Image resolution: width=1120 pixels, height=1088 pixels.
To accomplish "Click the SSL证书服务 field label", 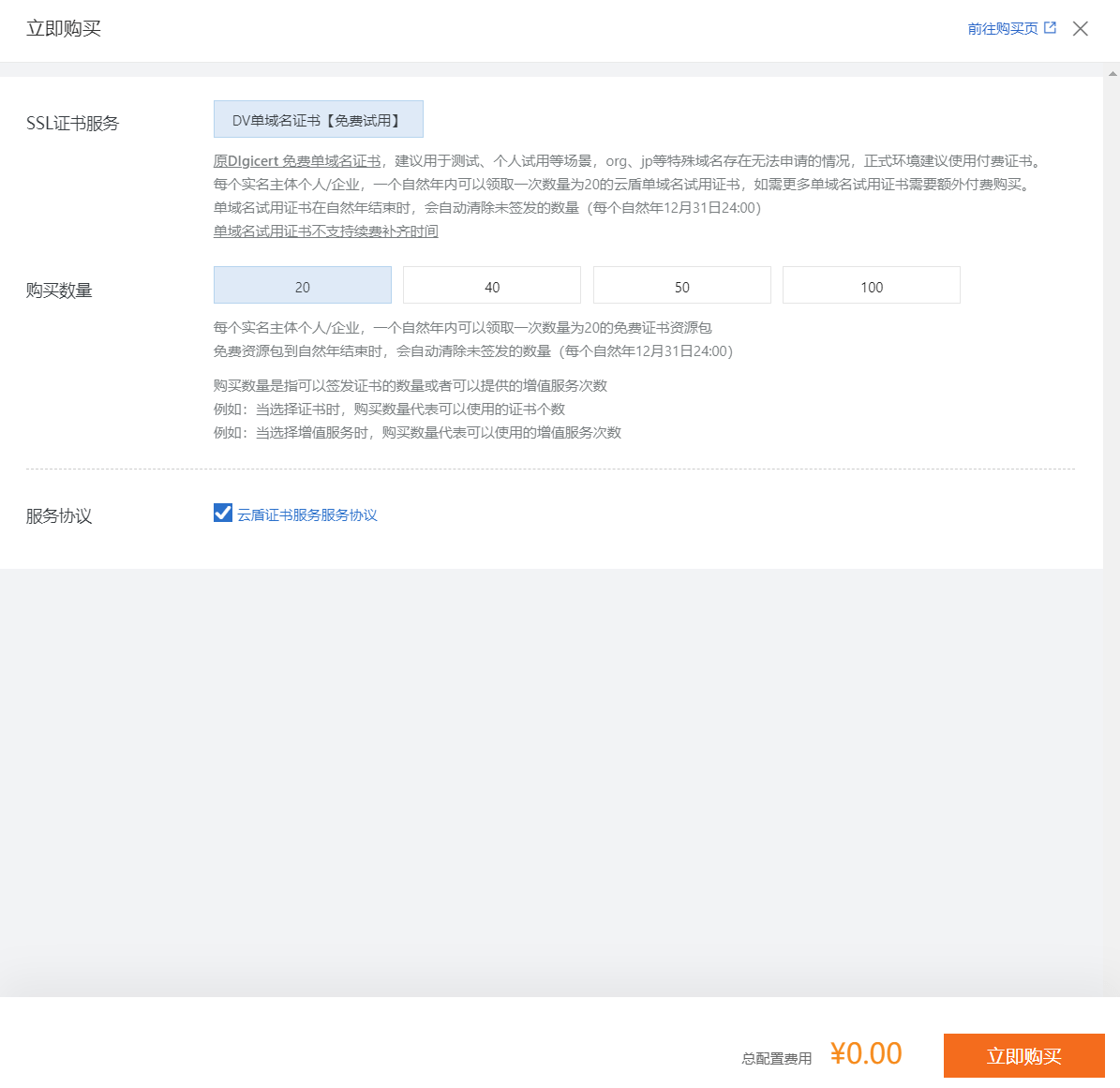I will [73, 124].
